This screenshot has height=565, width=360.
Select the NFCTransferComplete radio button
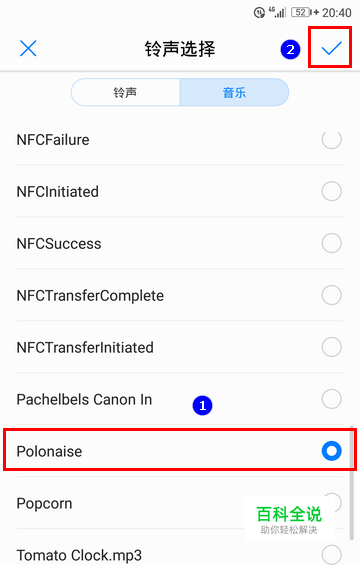(332, 295)
